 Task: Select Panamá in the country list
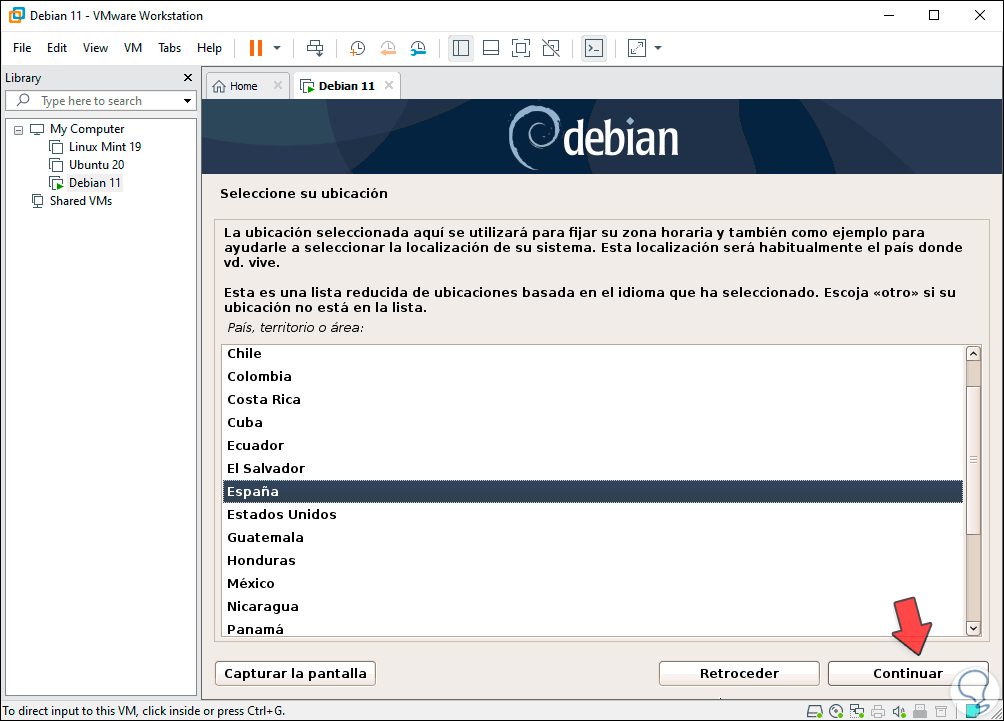pos(593,628)
